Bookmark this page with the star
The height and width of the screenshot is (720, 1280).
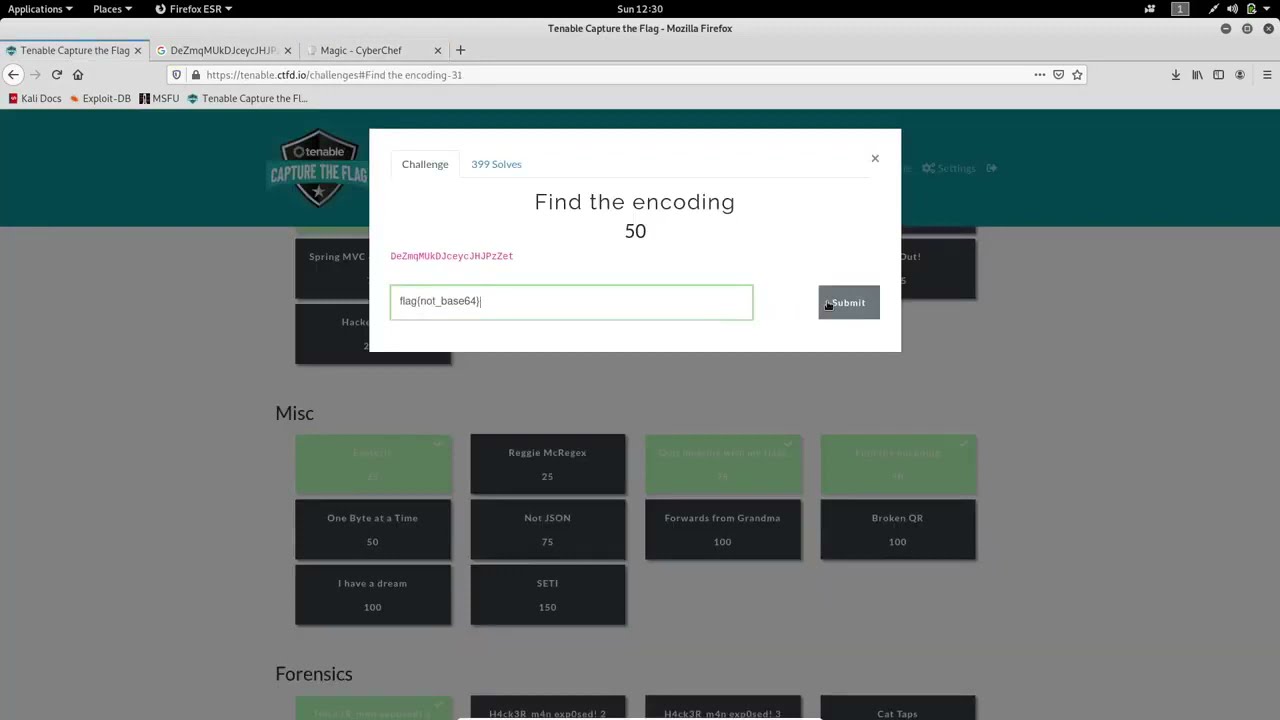click(x=1077, y=75)
